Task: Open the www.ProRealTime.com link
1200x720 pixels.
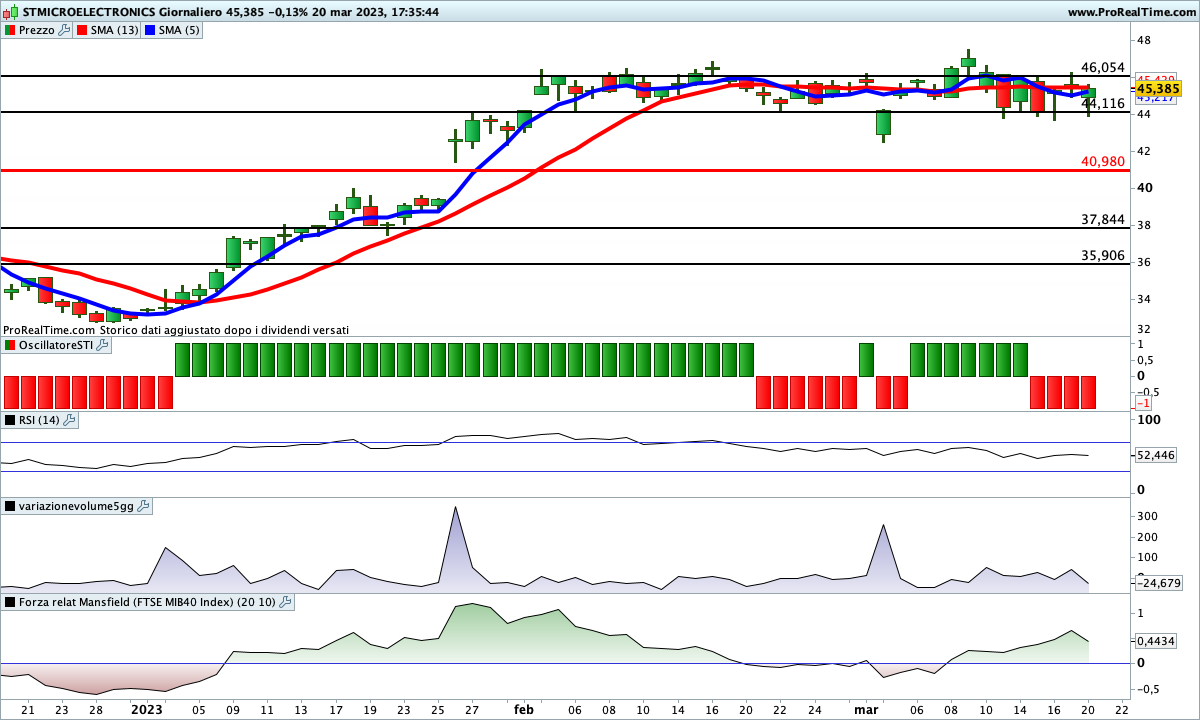Action: 1132,12
